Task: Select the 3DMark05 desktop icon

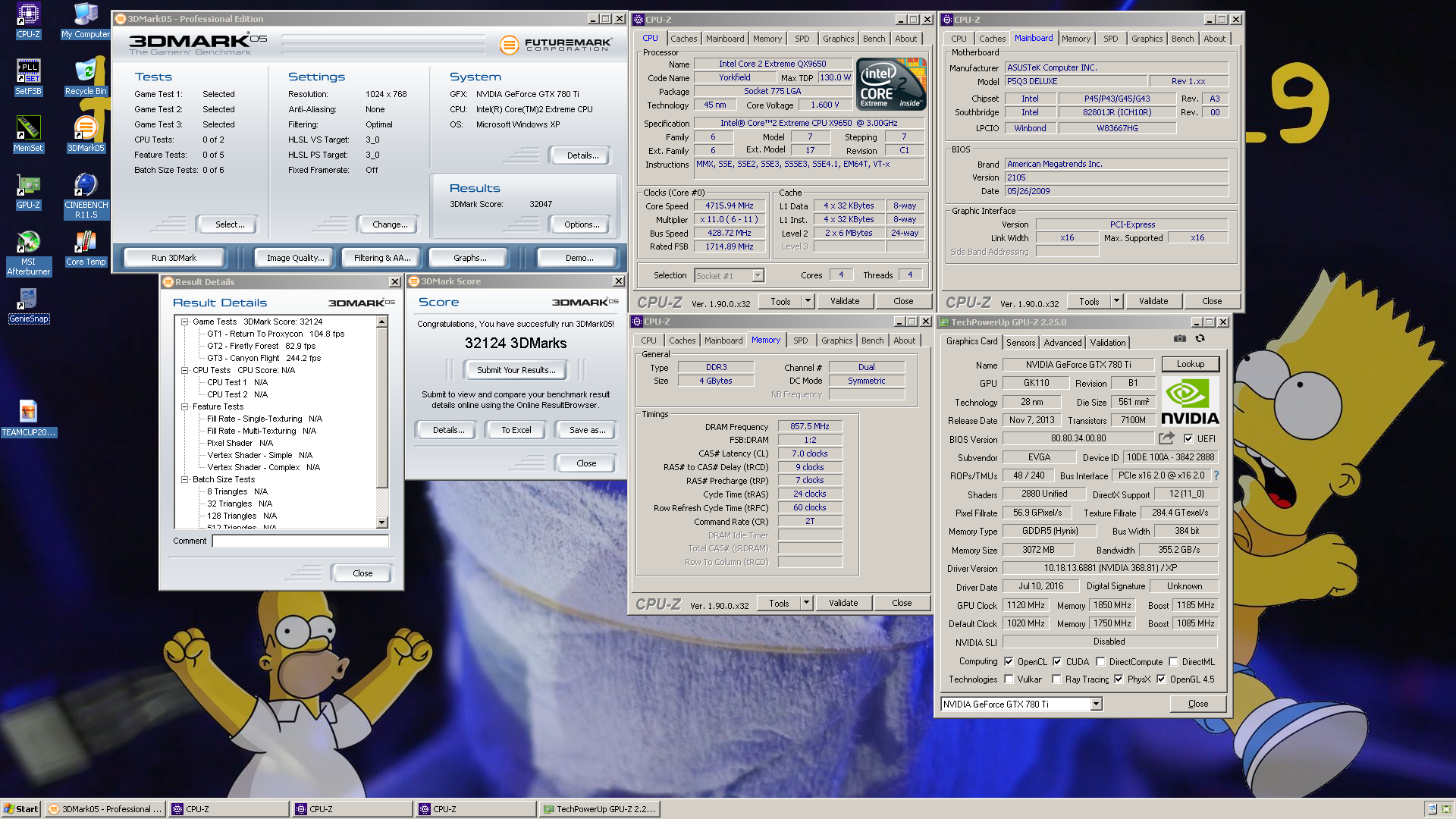Action: click(x=86, y=133)
